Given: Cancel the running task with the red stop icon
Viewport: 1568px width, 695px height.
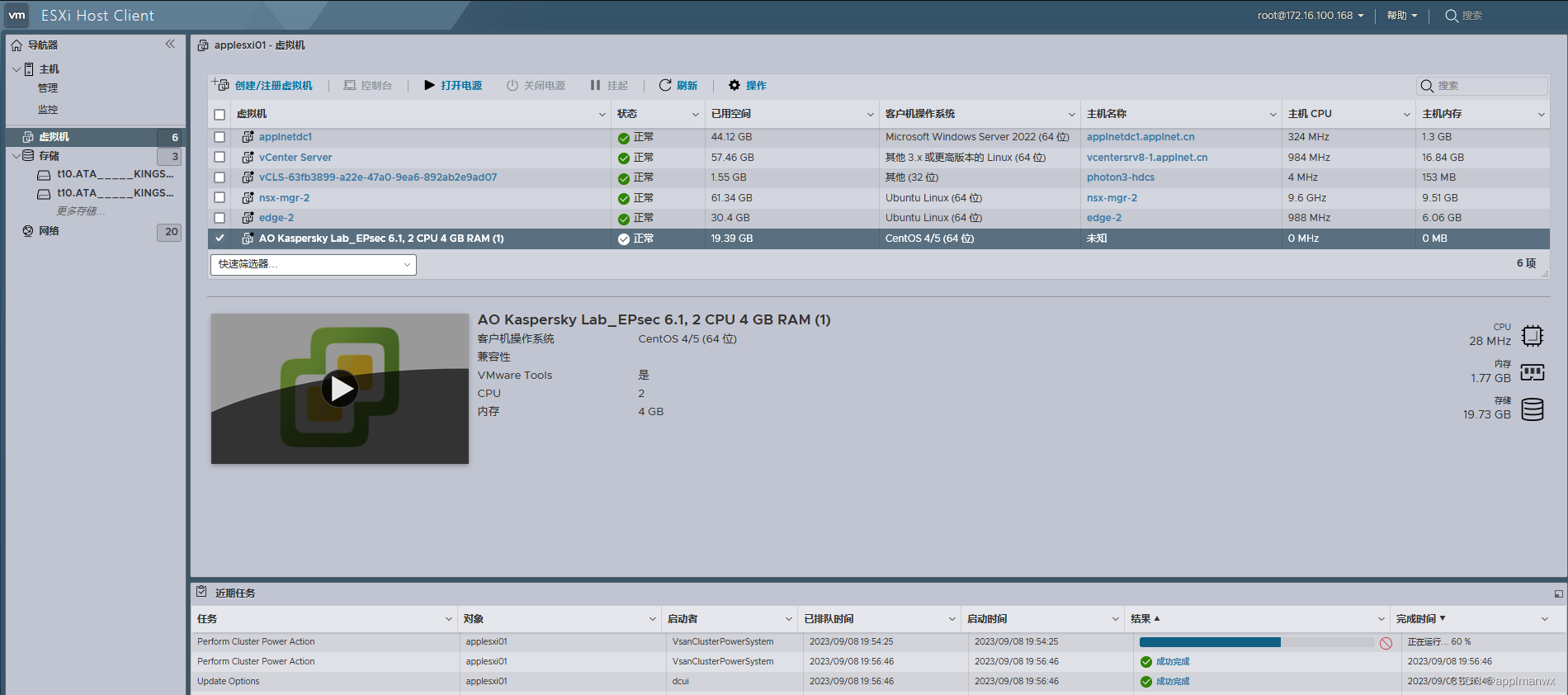Looking at the screenshot, I should [1386, 643].
